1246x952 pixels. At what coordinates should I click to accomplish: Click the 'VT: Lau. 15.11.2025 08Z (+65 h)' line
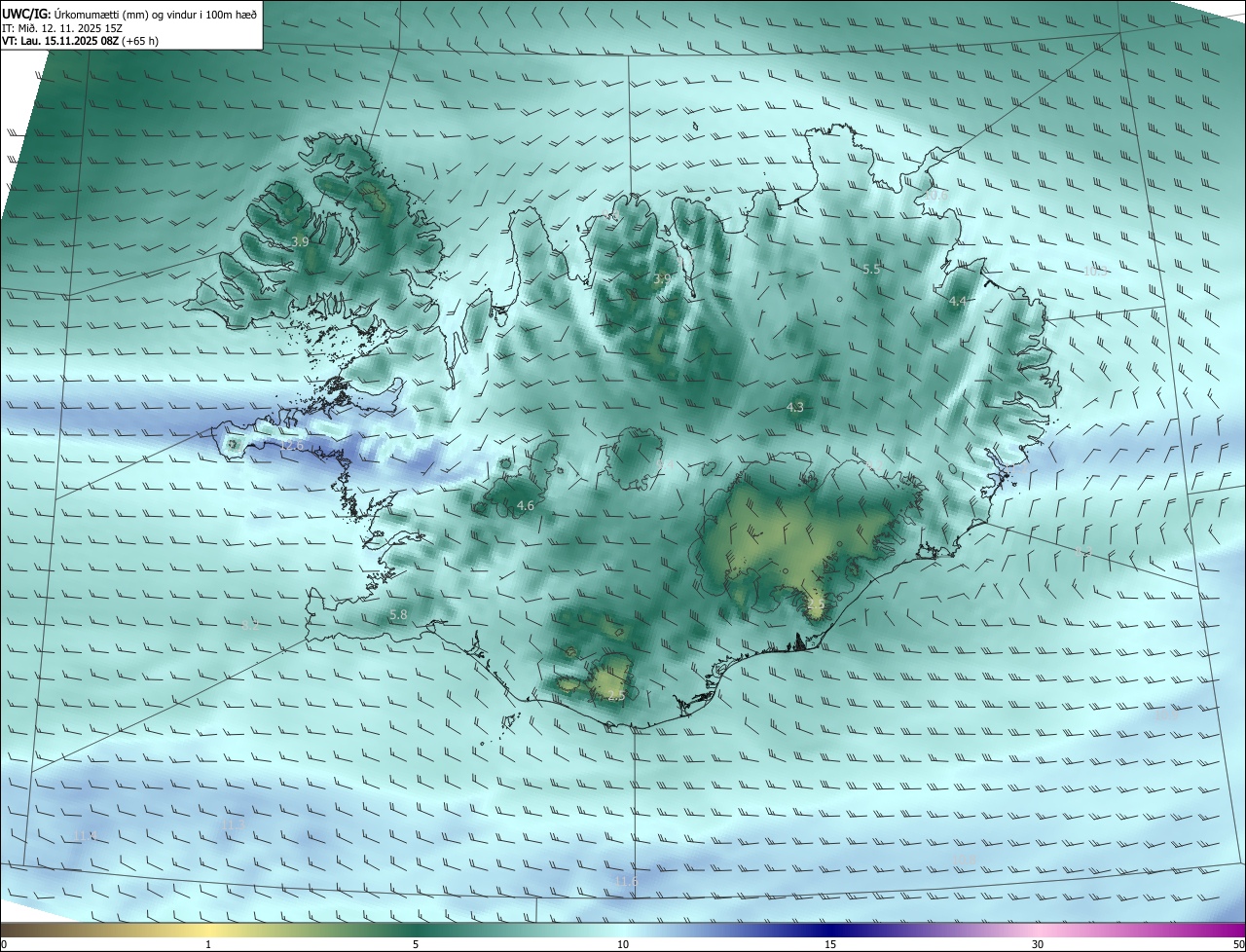(x=80, y=41)
